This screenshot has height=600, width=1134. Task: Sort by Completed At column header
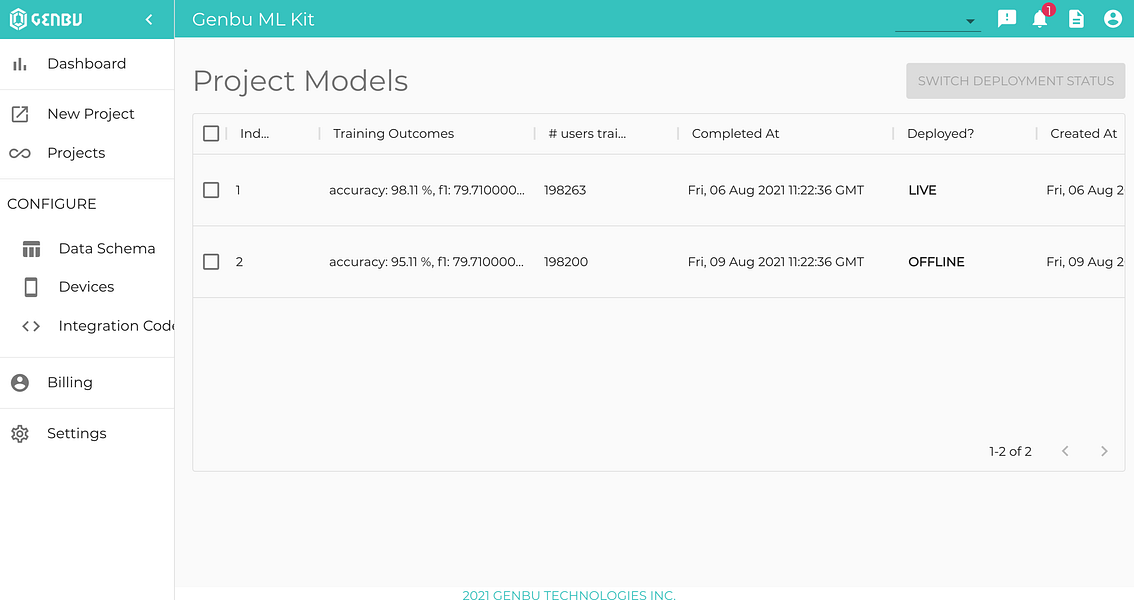pyautogui.click(x=736, y=133)
